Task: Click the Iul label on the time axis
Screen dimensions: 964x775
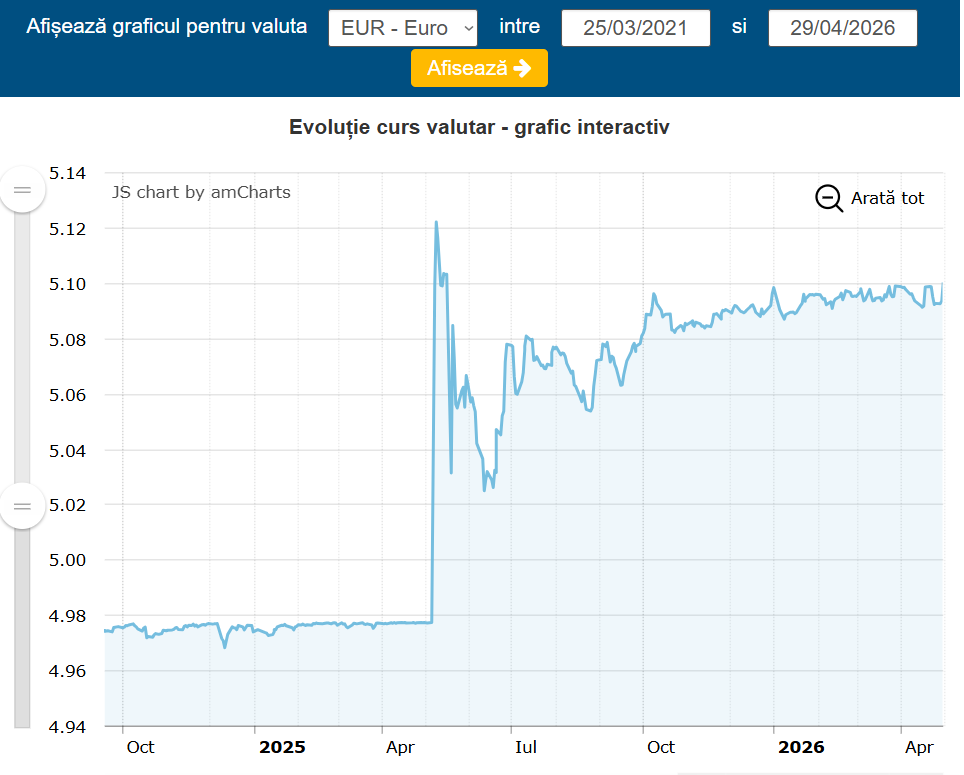Action: (526, 747)
